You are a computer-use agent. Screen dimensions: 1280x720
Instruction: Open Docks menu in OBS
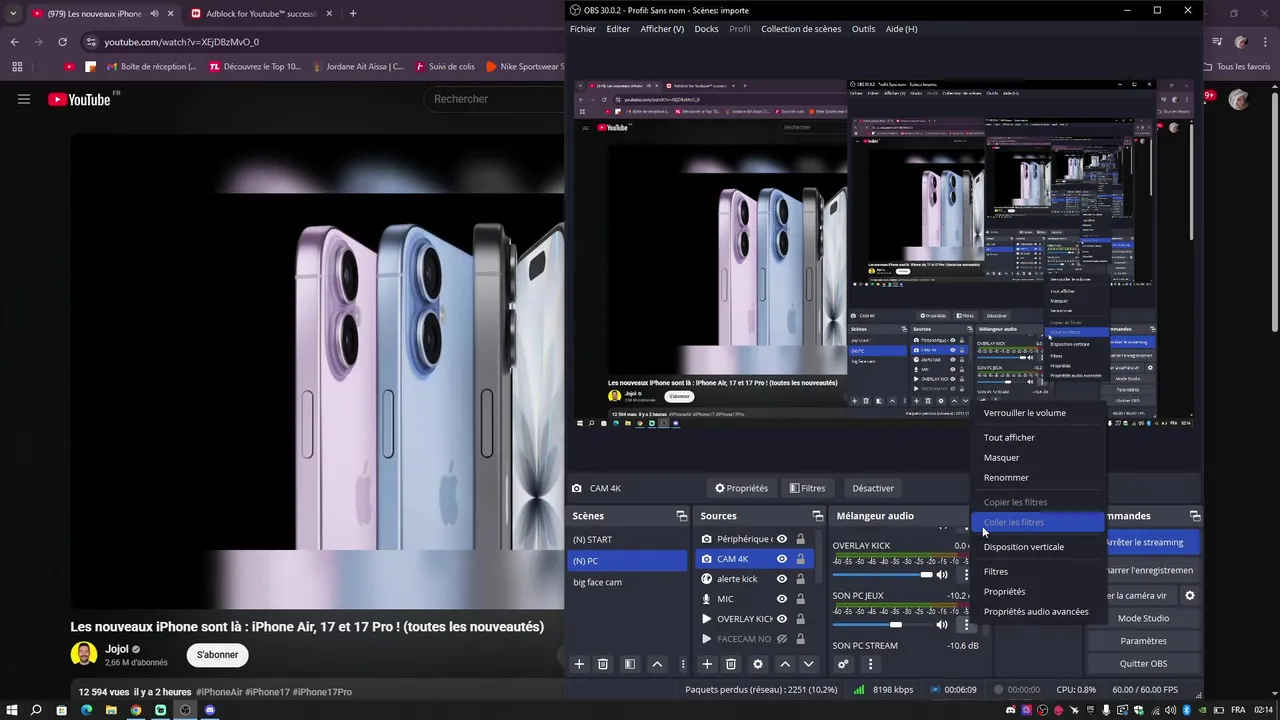[706, 29]
